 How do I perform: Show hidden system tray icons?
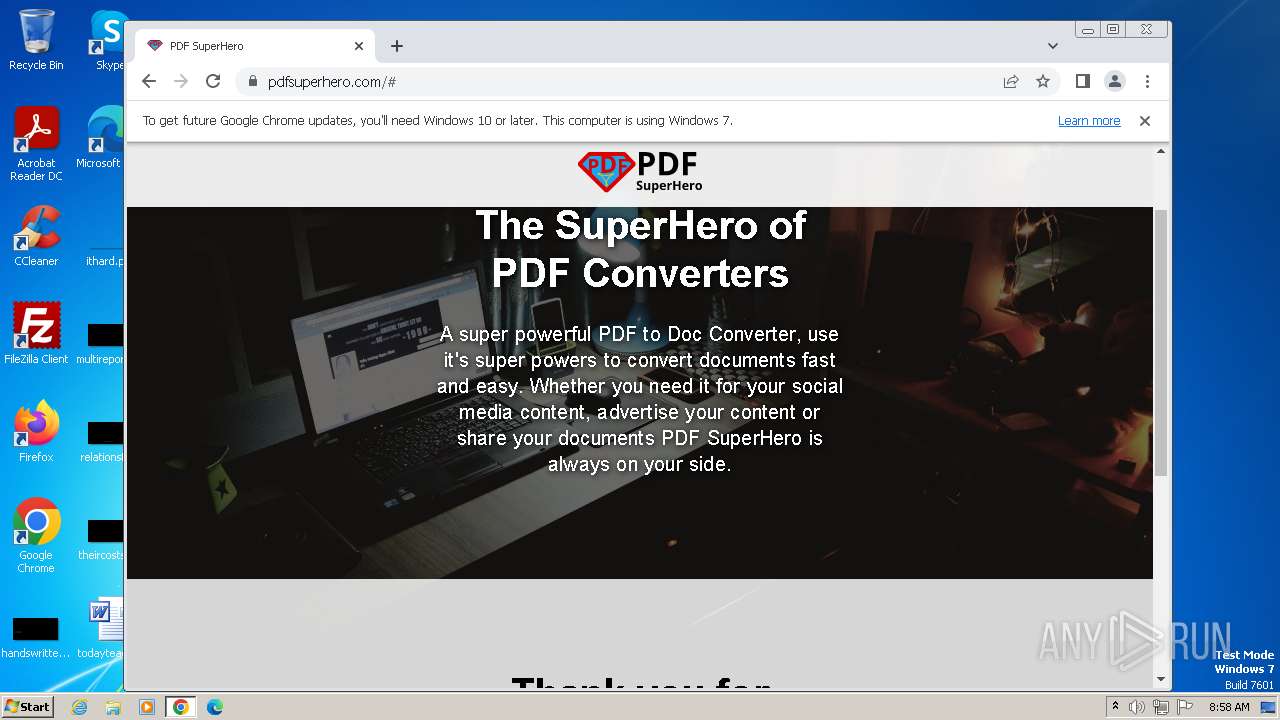(x=1115, y=706)
